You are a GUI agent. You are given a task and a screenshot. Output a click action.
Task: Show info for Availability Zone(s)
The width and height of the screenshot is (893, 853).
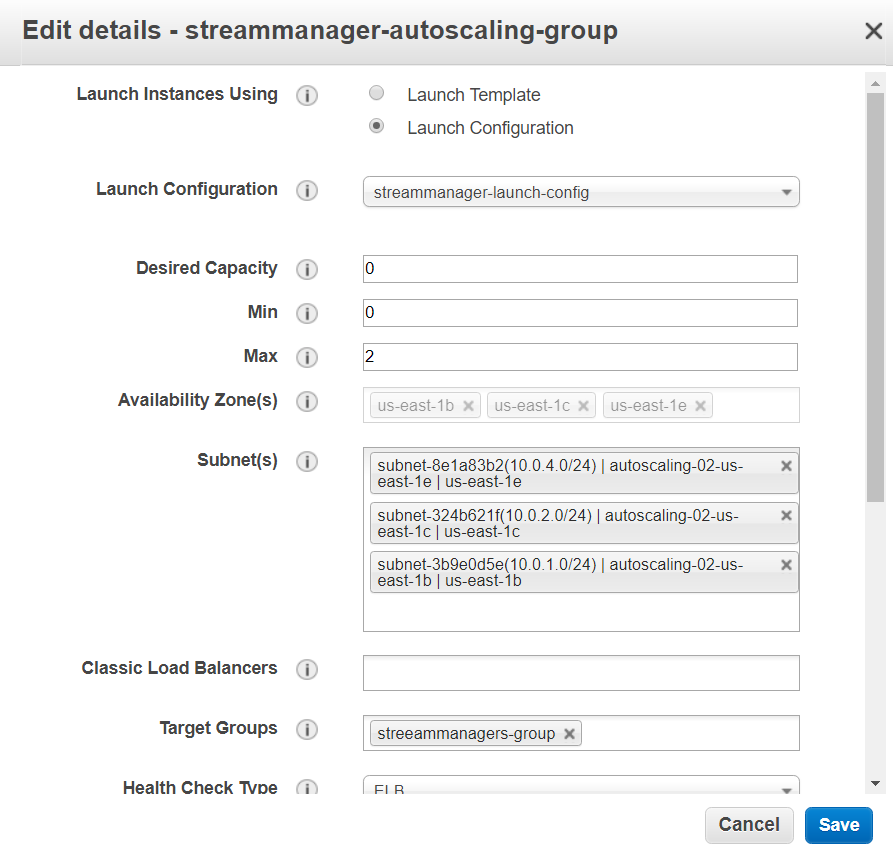(306, 401)
